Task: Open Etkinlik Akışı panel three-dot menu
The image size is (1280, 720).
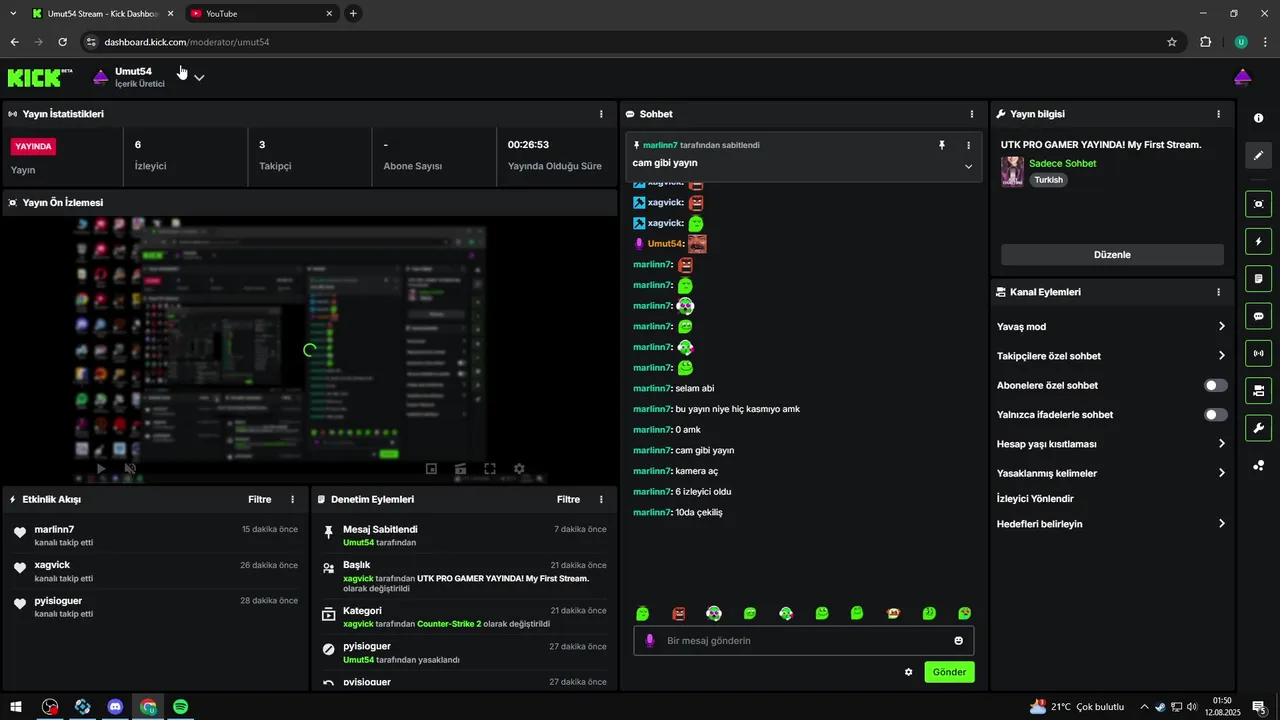Action: (x=293, y=499)
